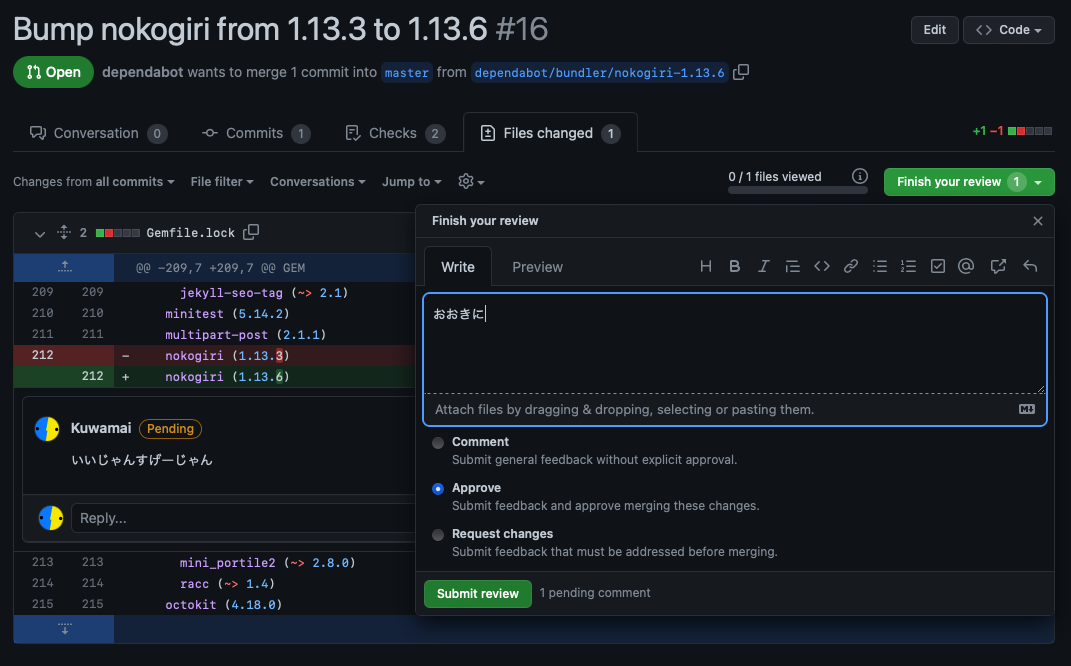1071x666 pixels.
Task: Open the master branch link
Action: [406, 72]
